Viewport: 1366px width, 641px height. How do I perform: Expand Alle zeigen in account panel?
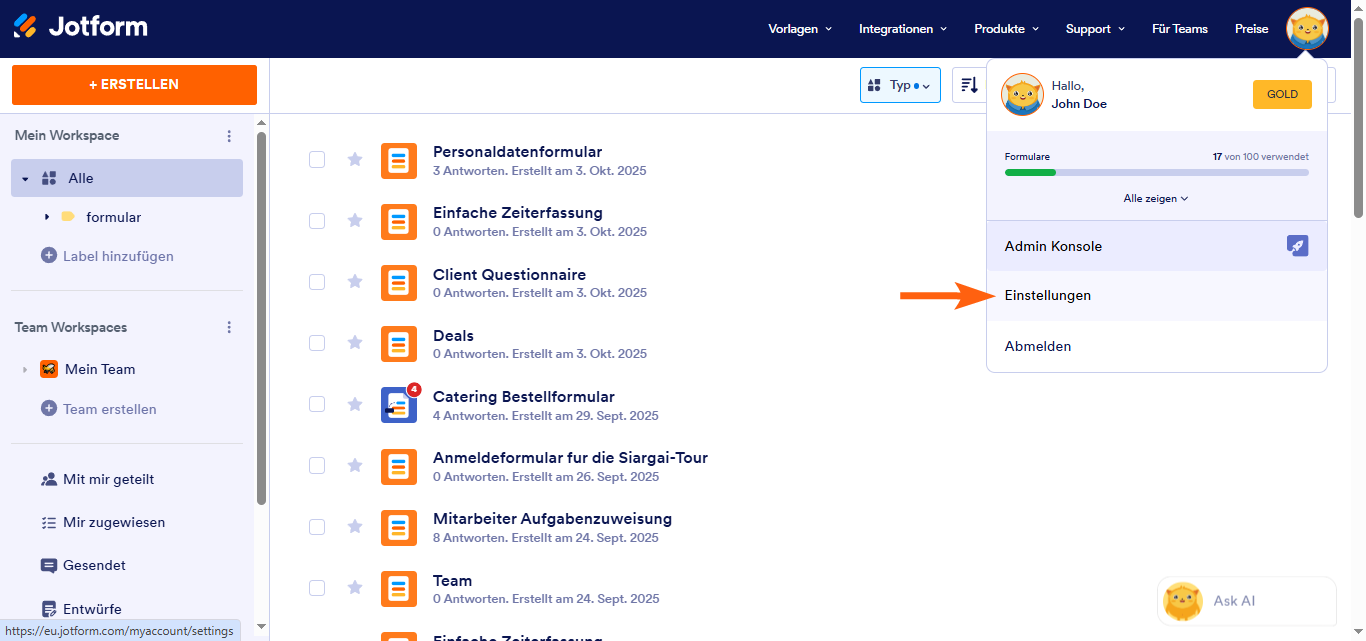tap(1155, 198)
